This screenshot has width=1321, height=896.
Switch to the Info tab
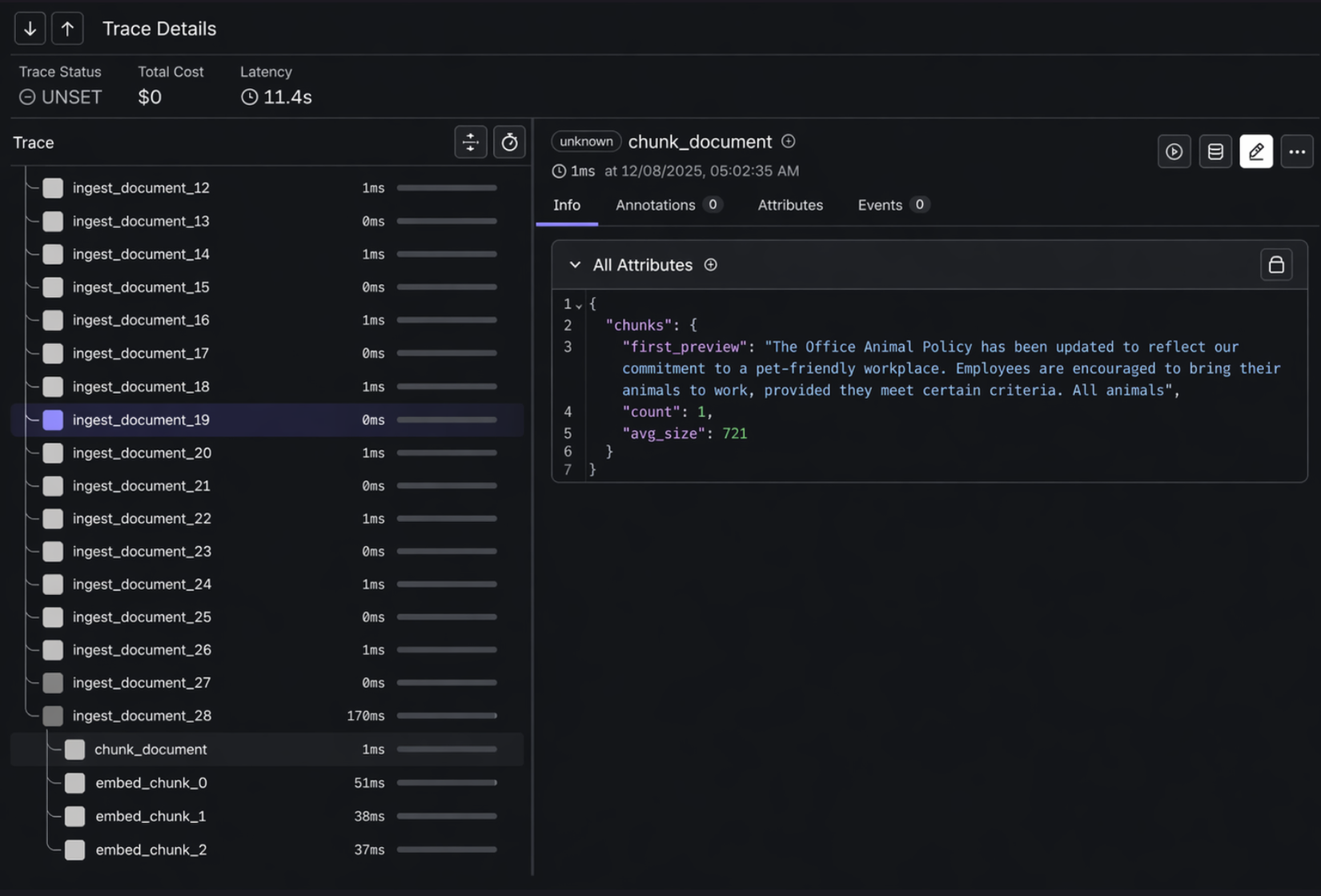pos(567,205)
